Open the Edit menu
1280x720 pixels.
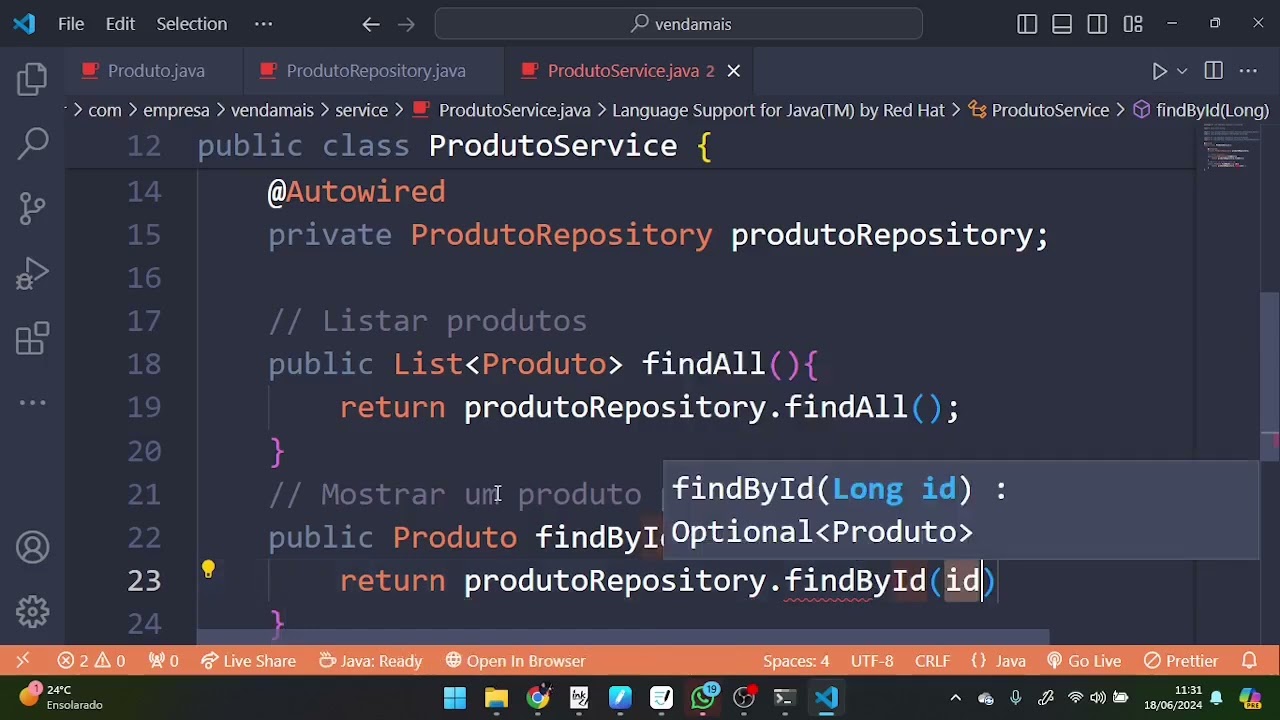tap(120, 24)
